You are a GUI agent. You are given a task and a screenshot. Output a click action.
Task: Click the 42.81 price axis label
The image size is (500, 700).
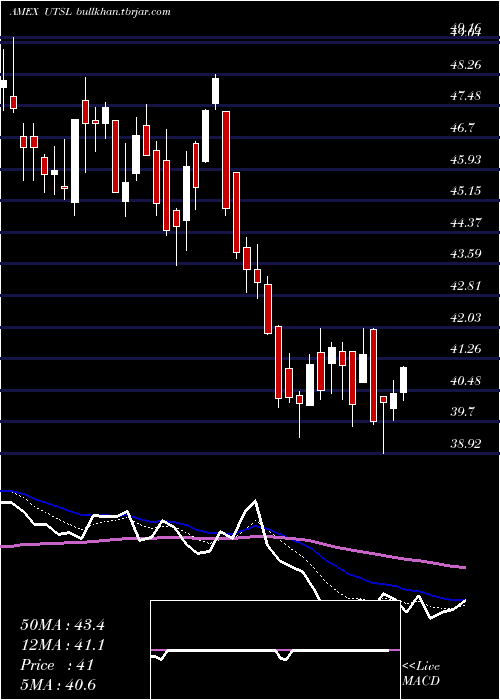click(x=466, y=285)
